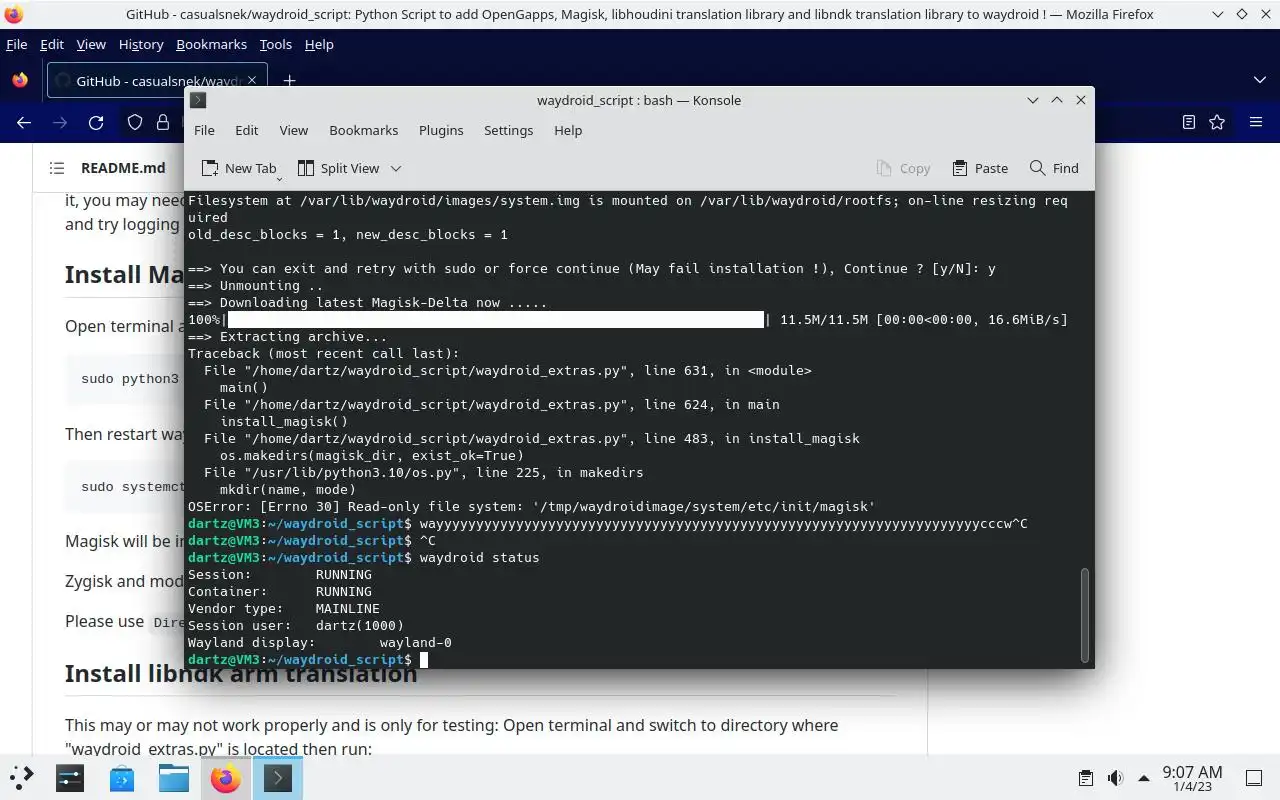Expand the list all tabs dropdown
This screenshot has height=800, width=1280.
pos(1259,80)
